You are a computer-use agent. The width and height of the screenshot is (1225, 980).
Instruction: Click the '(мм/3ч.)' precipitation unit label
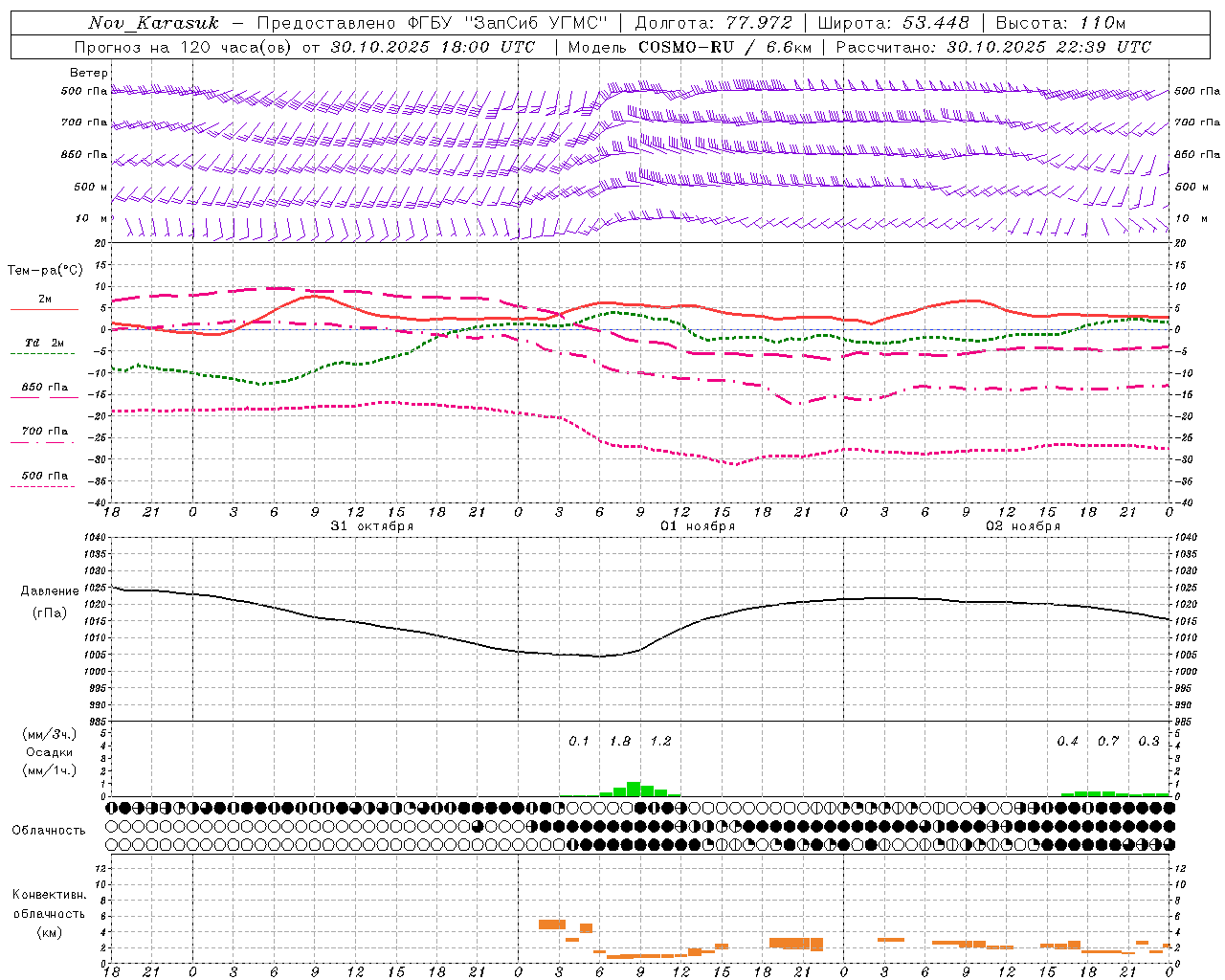tap(49, 734)
